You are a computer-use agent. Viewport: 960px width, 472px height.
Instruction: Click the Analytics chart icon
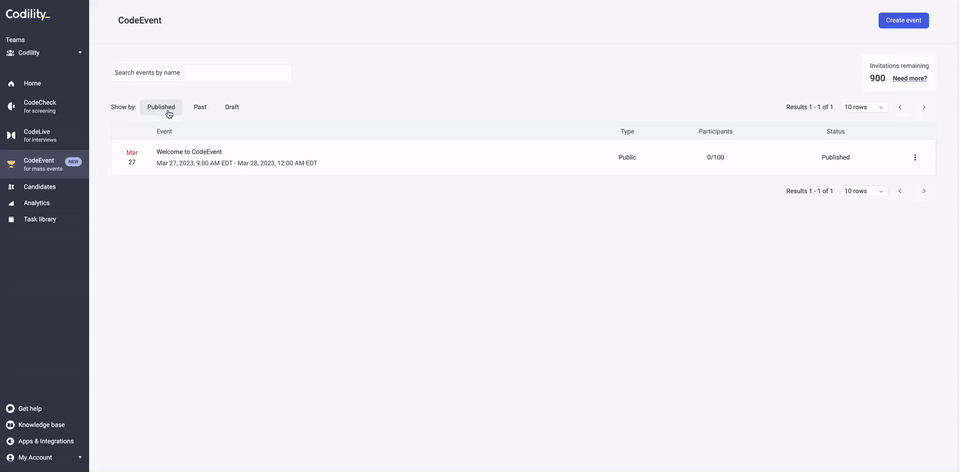(11, 203)
